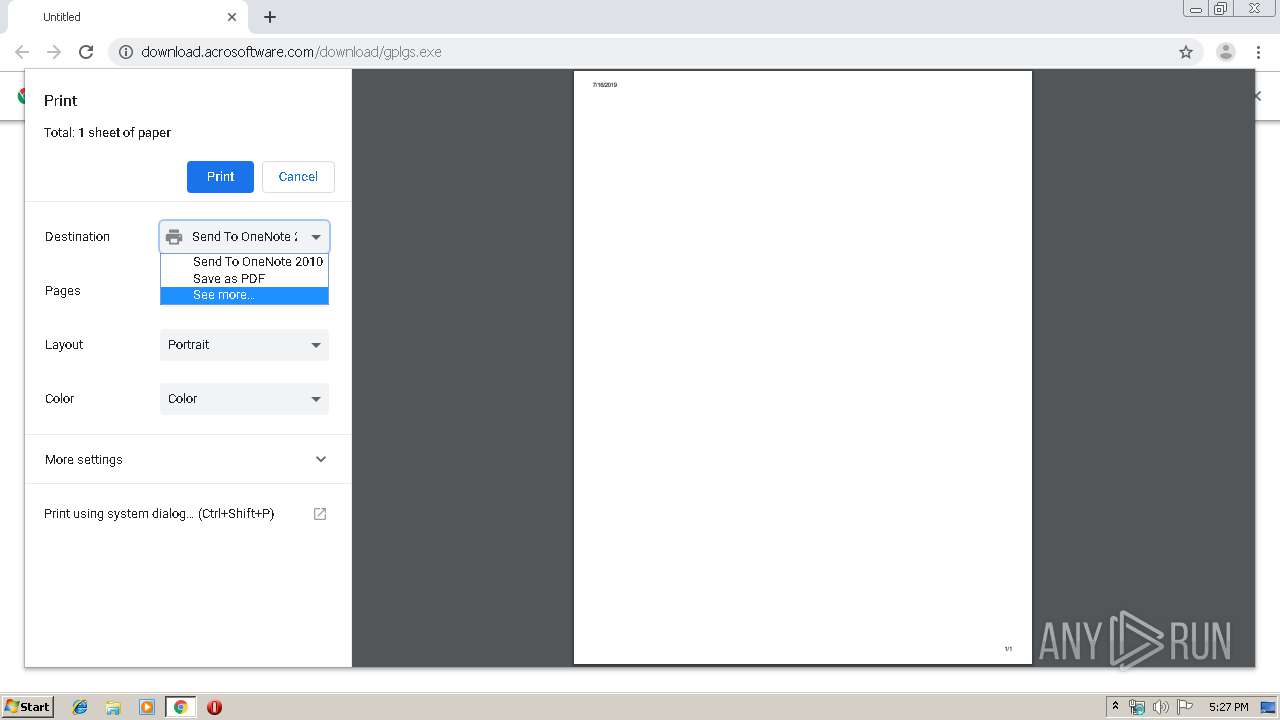Click the red Opera icon in taskbar
This screenshot has height=720, width=1280.
pos(214,707)
